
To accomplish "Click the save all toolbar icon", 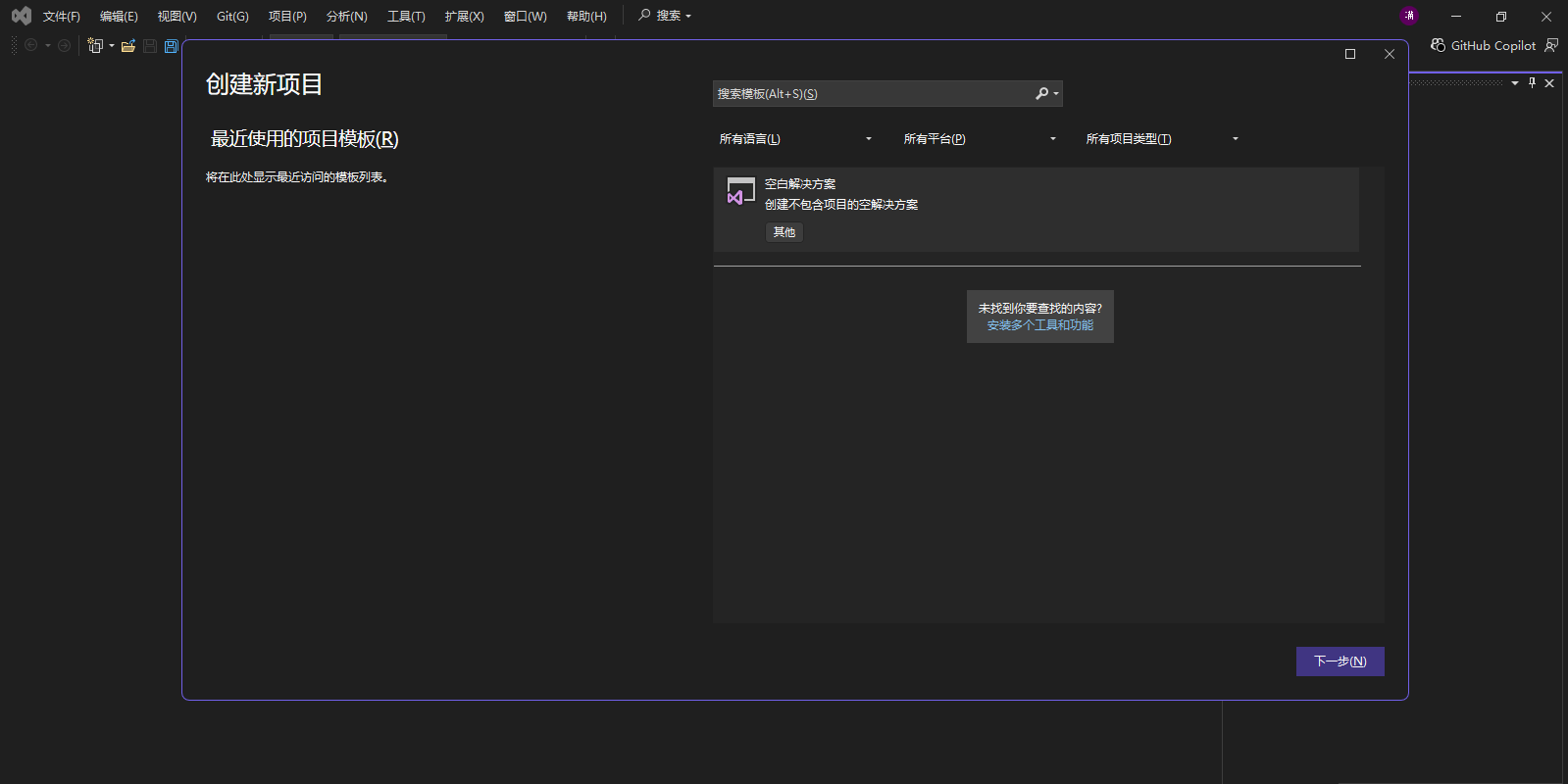I will tap(172, 46).
